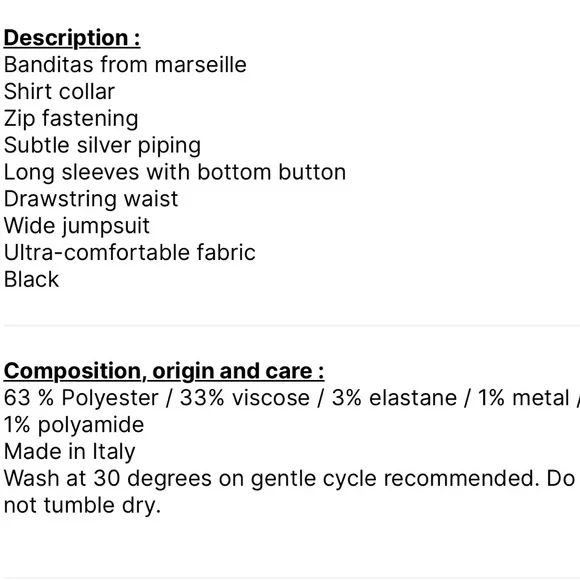Click the 3% elastane text
Viewport: 580px width, 580px height.
tap(394, 398)
